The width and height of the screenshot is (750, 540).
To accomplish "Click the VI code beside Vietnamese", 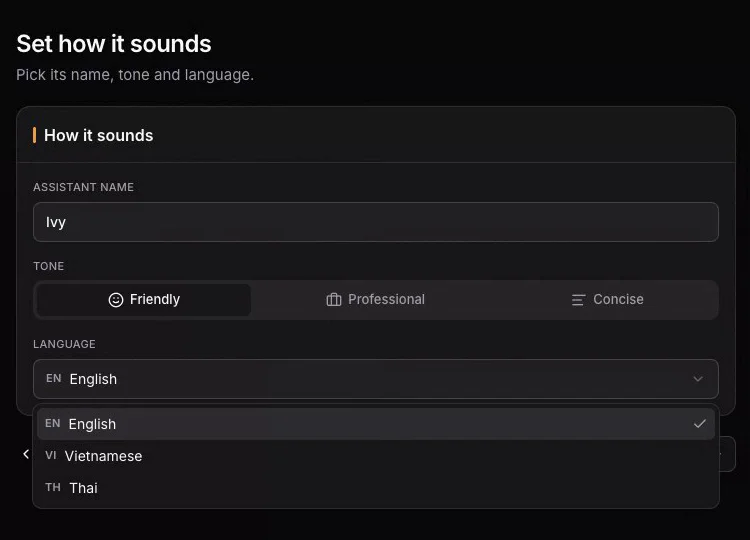I will pyautogui.click(x=51, y=455).
